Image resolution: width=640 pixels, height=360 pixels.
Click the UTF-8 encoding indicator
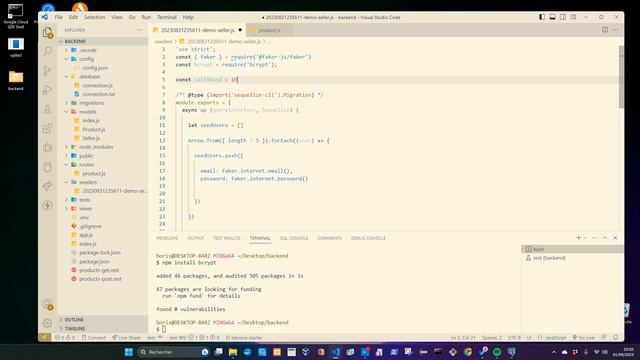pyautogui.click(x=514, y=338)
